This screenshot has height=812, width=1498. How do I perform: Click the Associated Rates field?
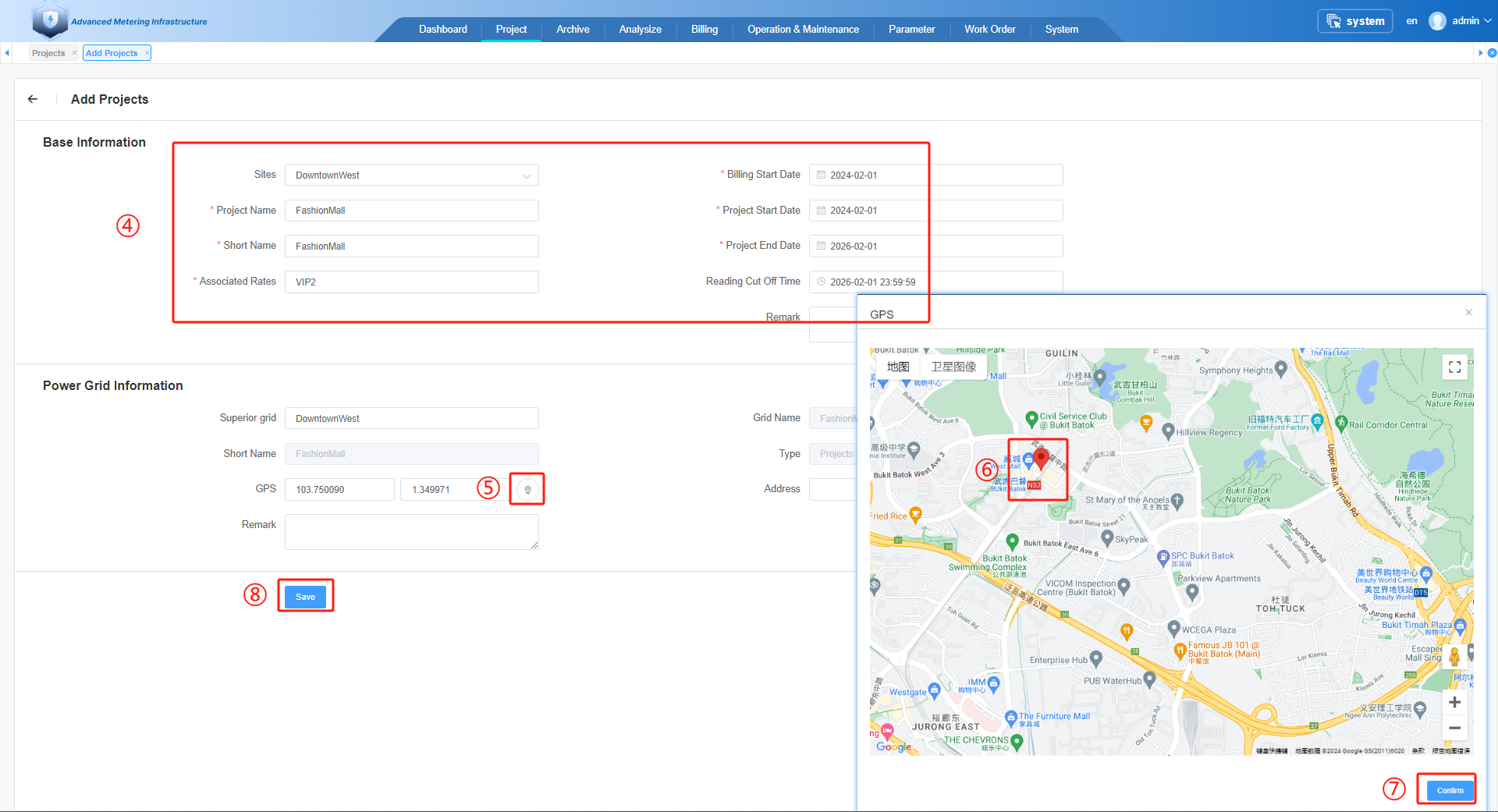point(412,282)
